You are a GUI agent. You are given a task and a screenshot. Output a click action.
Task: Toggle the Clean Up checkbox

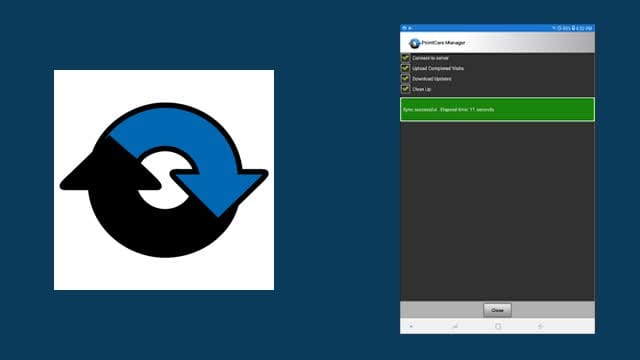tap(405, 89)
